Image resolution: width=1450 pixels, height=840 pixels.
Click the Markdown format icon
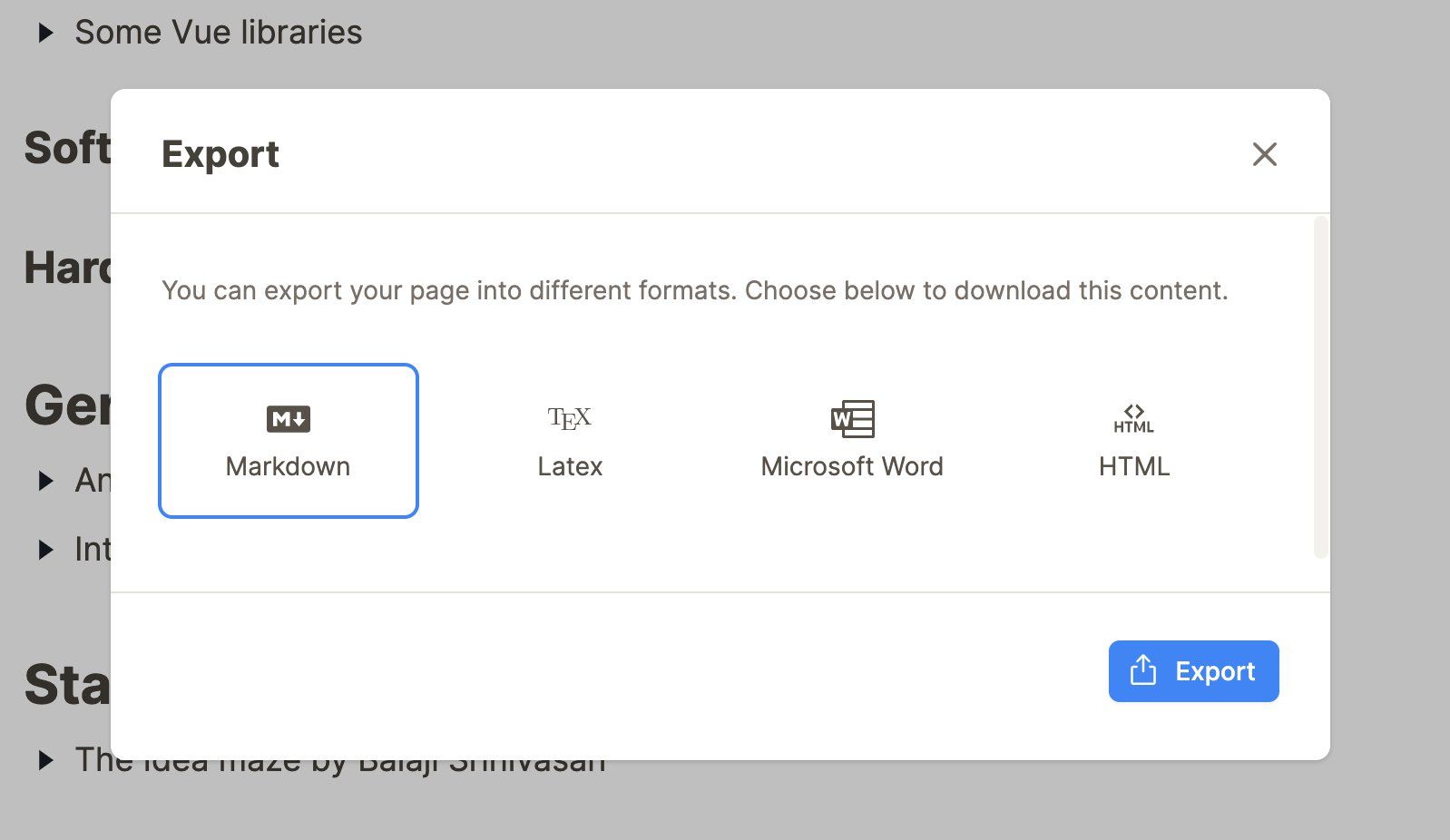(x=288, y=418)
